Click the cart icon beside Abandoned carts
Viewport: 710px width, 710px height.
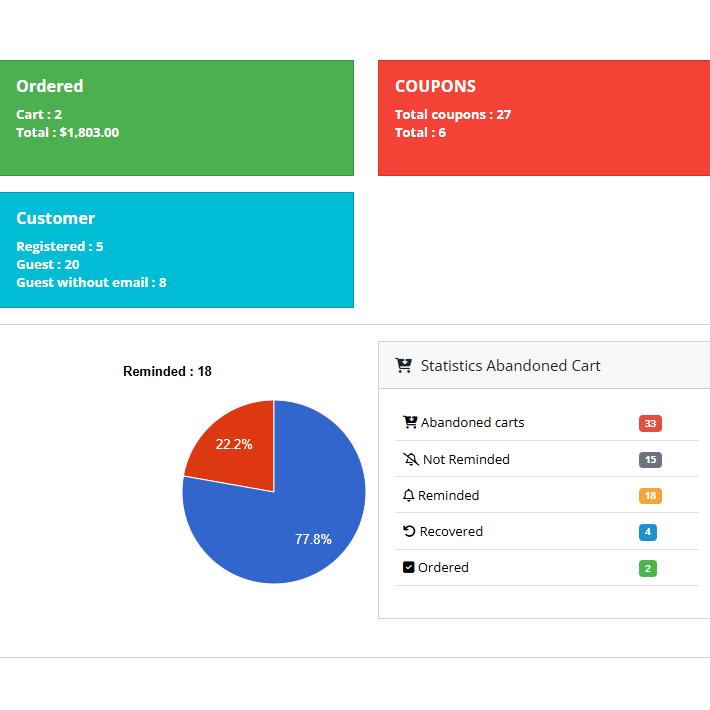[x=410, y=422]
